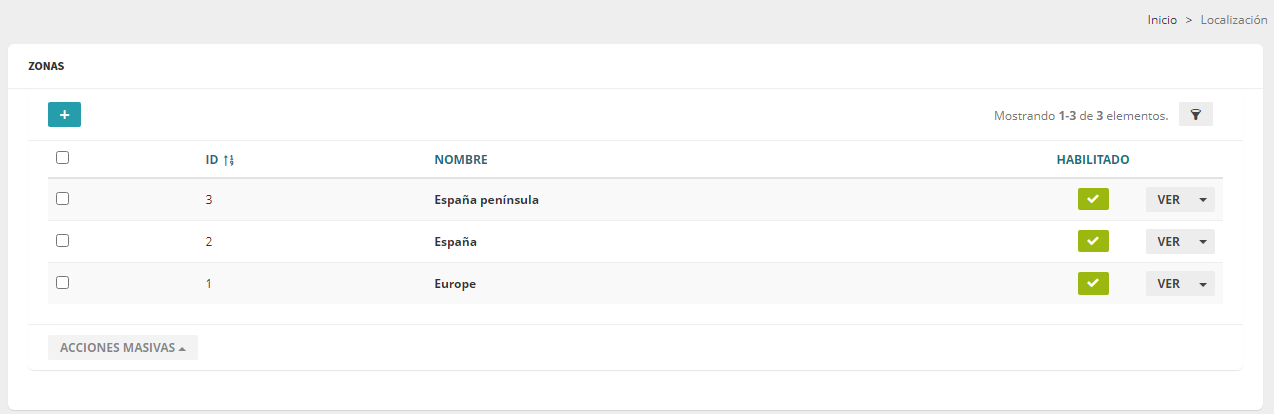The width and height of the screenshot is (1274, 414).
Task: Sort by Habilitado column header
Action: point(1093,160)
